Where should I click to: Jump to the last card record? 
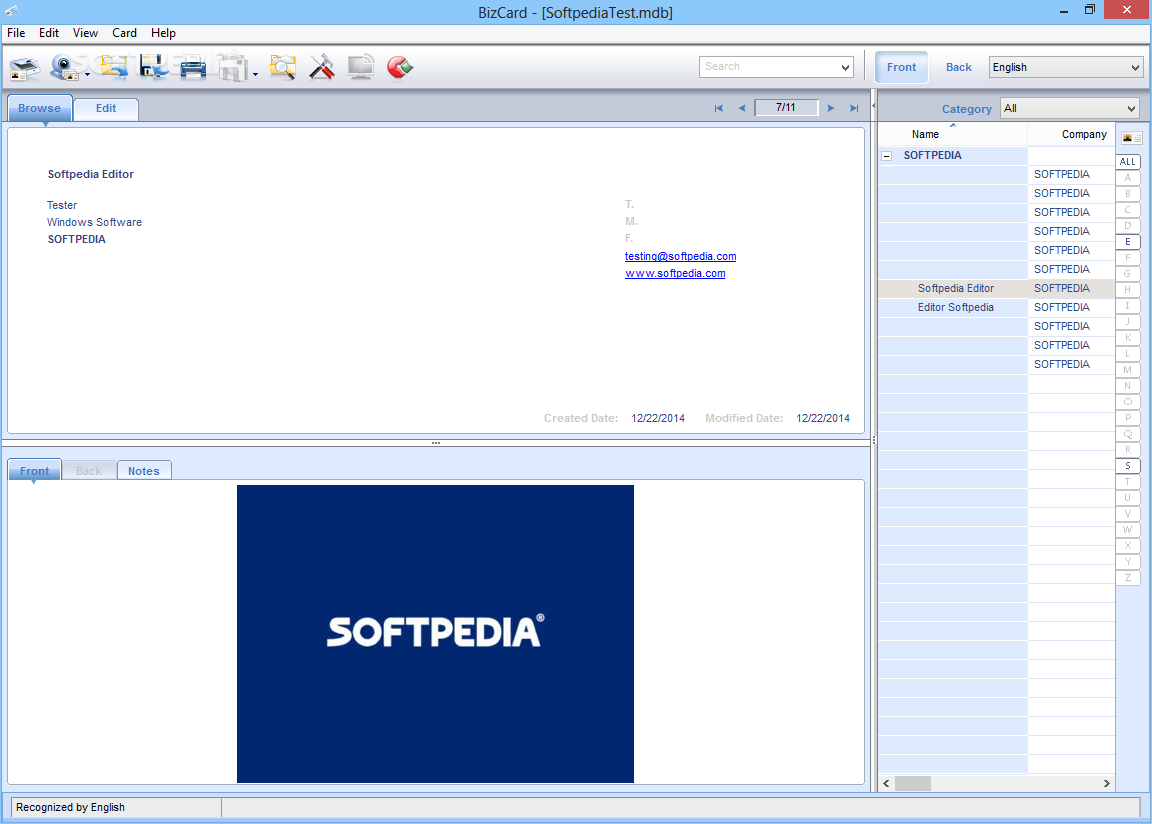(854, 108)
